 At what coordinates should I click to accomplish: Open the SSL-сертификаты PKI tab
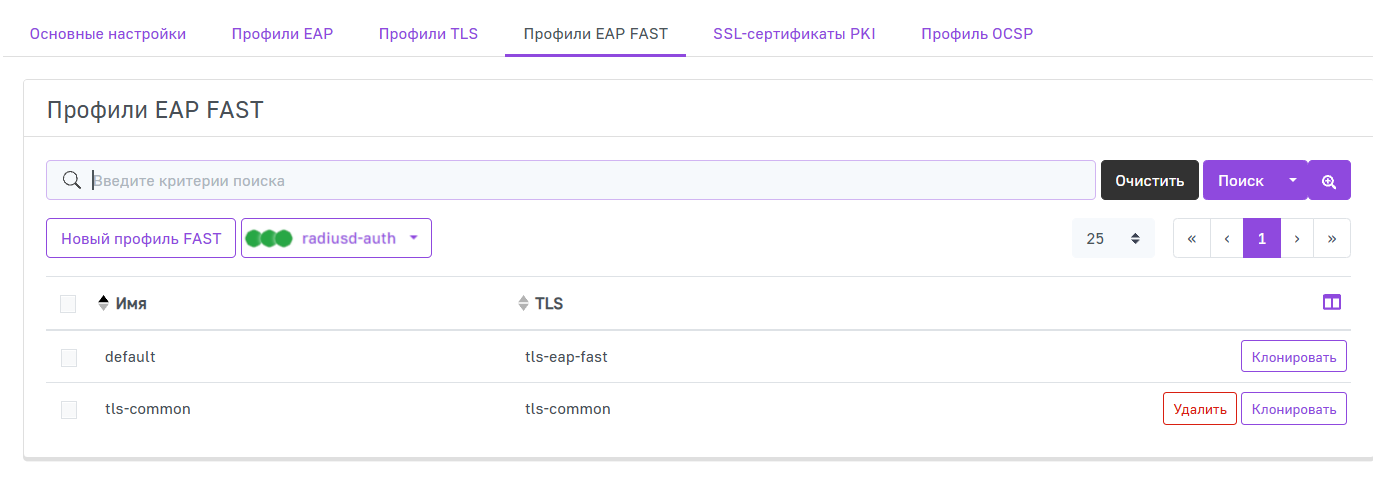click(x=794, y=34)
